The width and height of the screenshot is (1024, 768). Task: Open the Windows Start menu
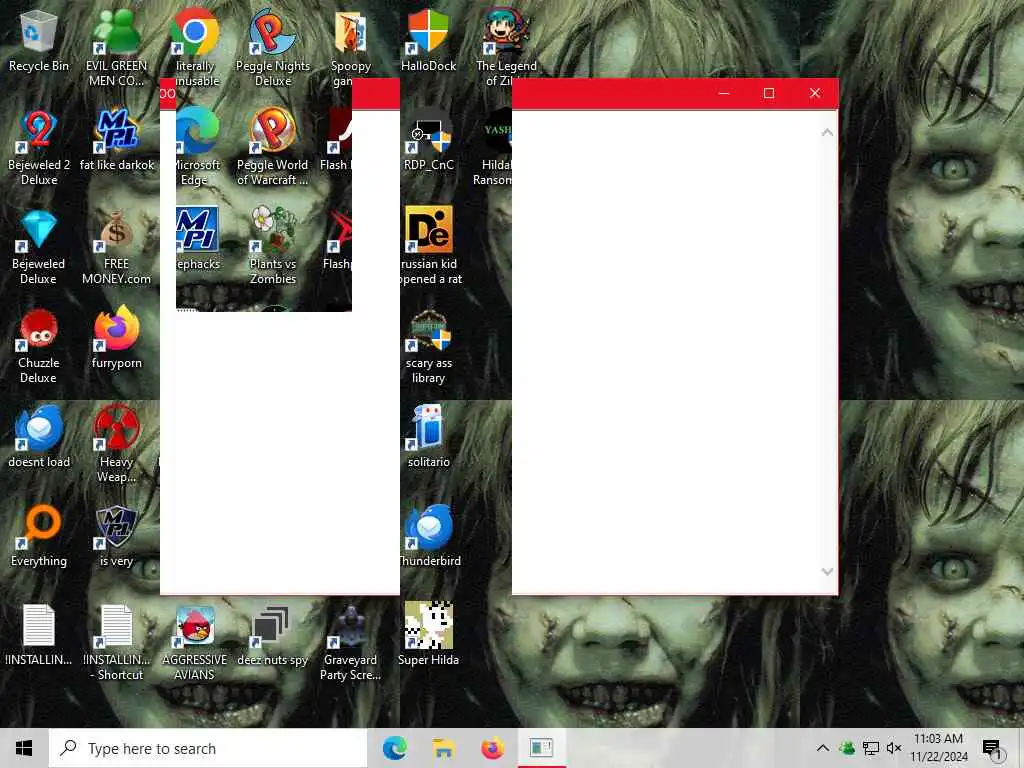pyautogui.click(x=24, y=748)
